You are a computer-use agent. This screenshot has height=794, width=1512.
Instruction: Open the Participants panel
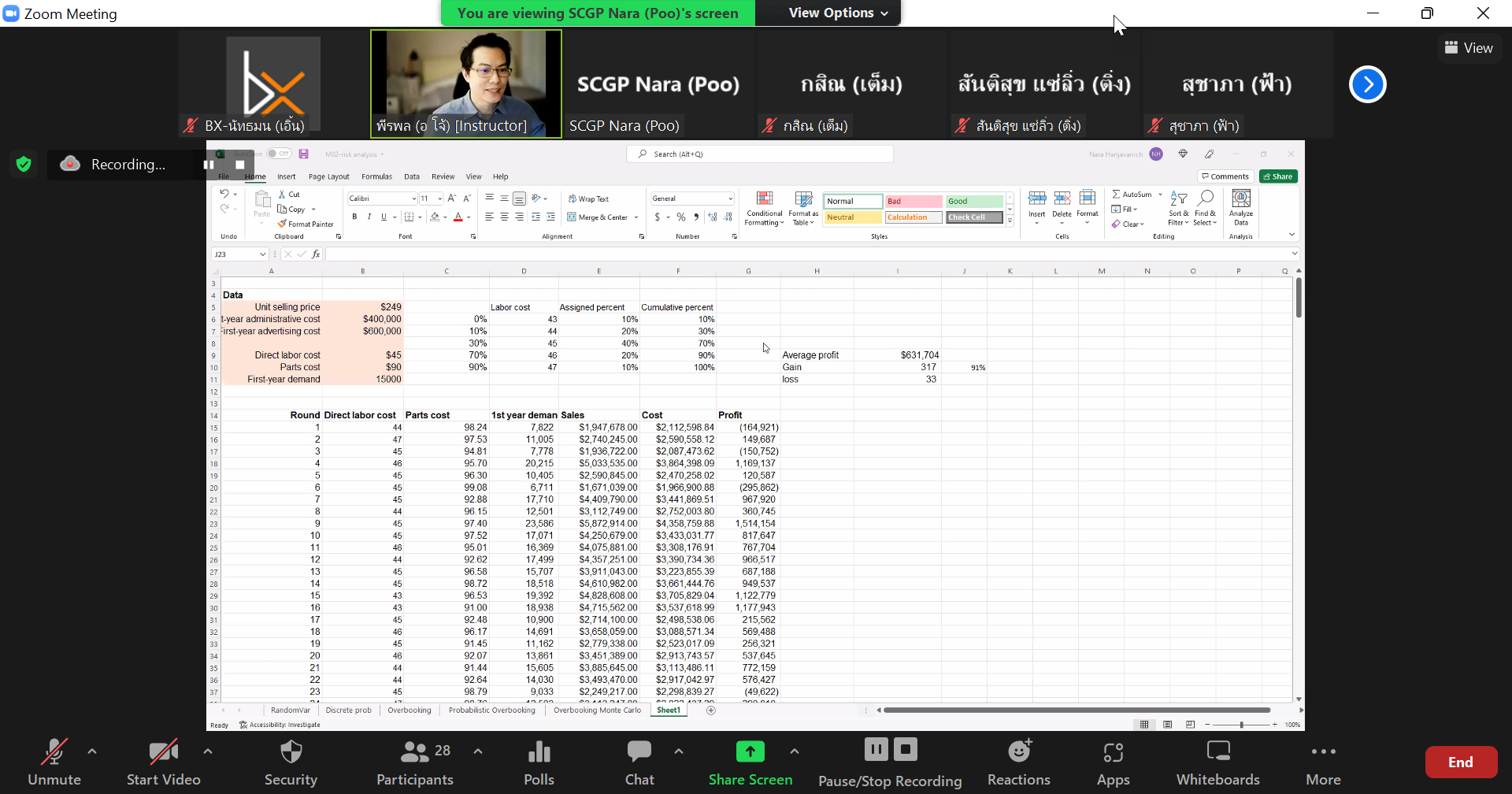click(x=415, y=752)
